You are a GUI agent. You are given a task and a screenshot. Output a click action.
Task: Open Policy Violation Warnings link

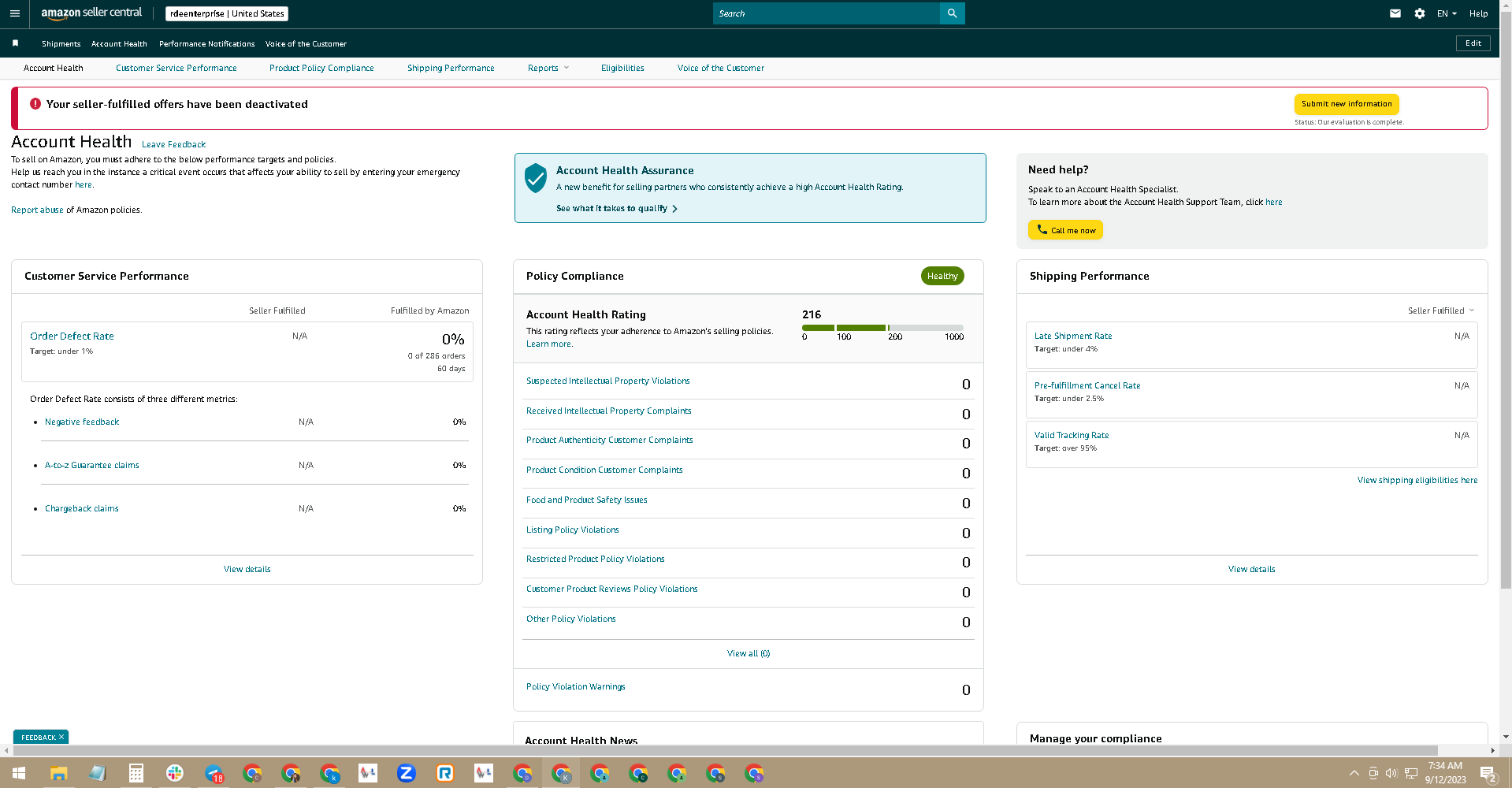tap(576, 687)
